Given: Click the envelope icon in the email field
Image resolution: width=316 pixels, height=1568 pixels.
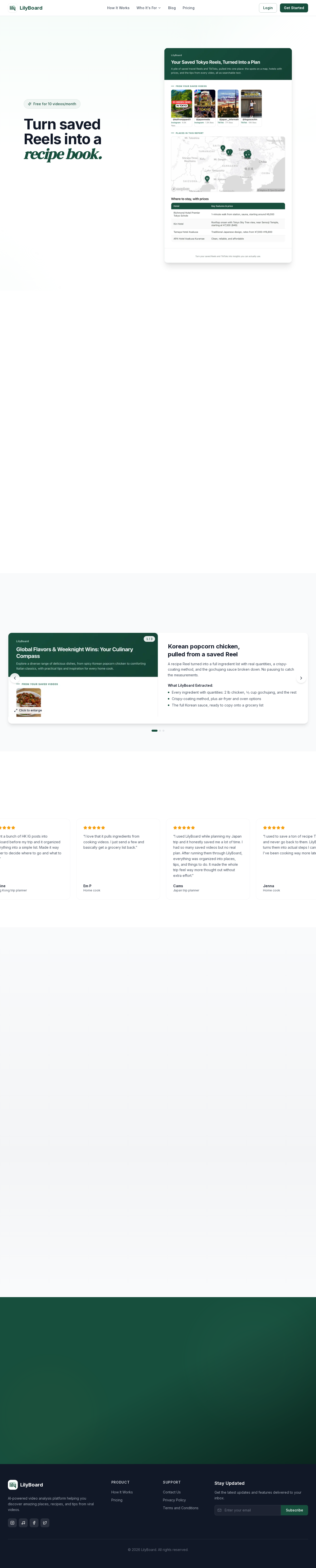Looking at the screenshot, I should point(219,1510).
